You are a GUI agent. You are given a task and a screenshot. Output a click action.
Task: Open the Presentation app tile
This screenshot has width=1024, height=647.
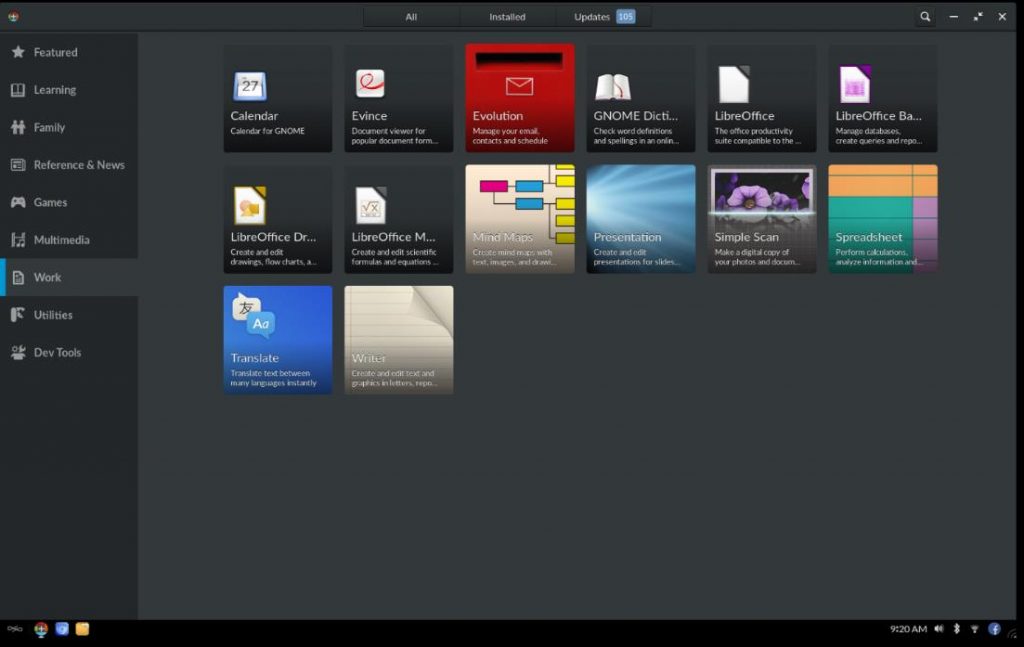point(641,219)
